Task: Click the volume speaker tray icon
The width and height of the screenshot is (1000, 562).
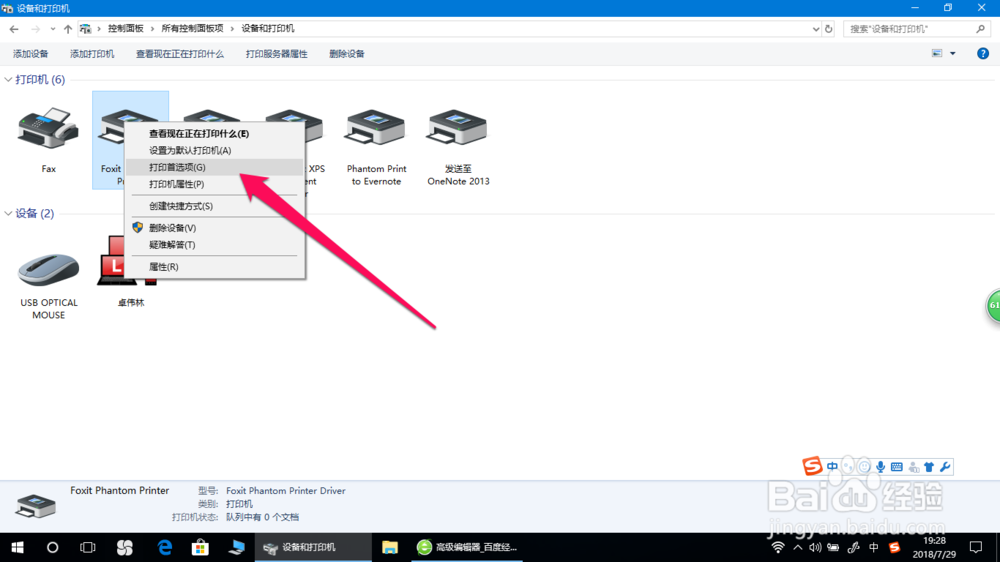Action: coord(815,547)
